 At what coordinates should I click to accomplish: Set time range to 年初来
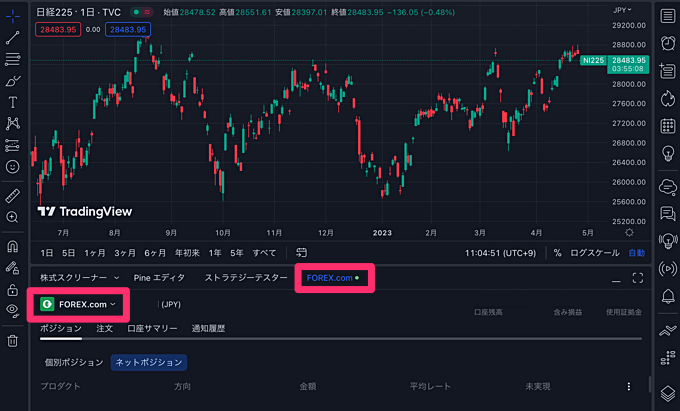tap(187, 253)
